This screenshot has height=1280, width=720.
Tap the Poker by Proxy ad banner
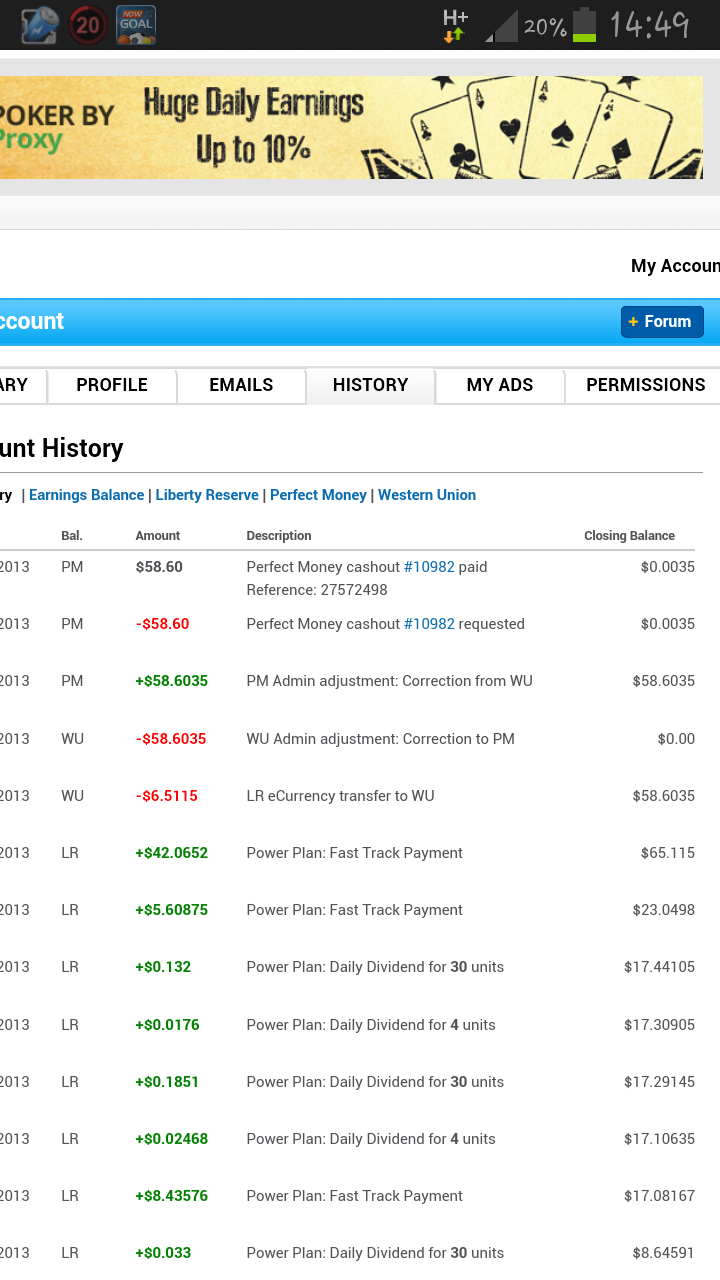(x=351, y=127)
